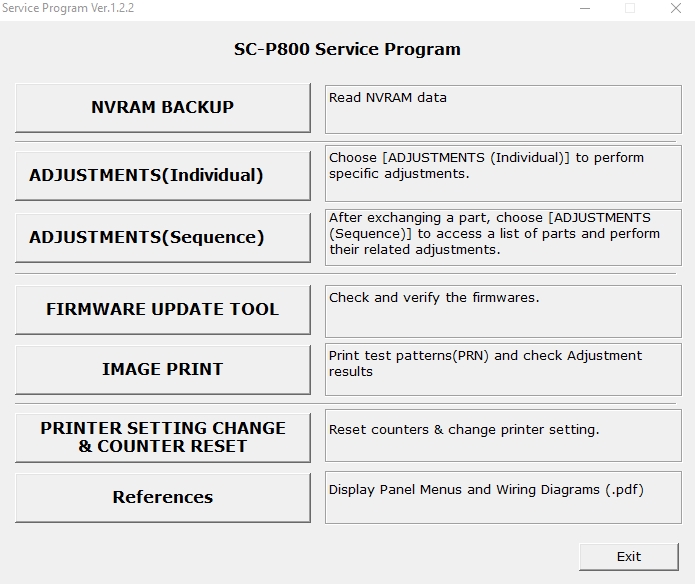Click the 'Service Program Ver.1.2.2' title bar text

[x=68, y=8]
